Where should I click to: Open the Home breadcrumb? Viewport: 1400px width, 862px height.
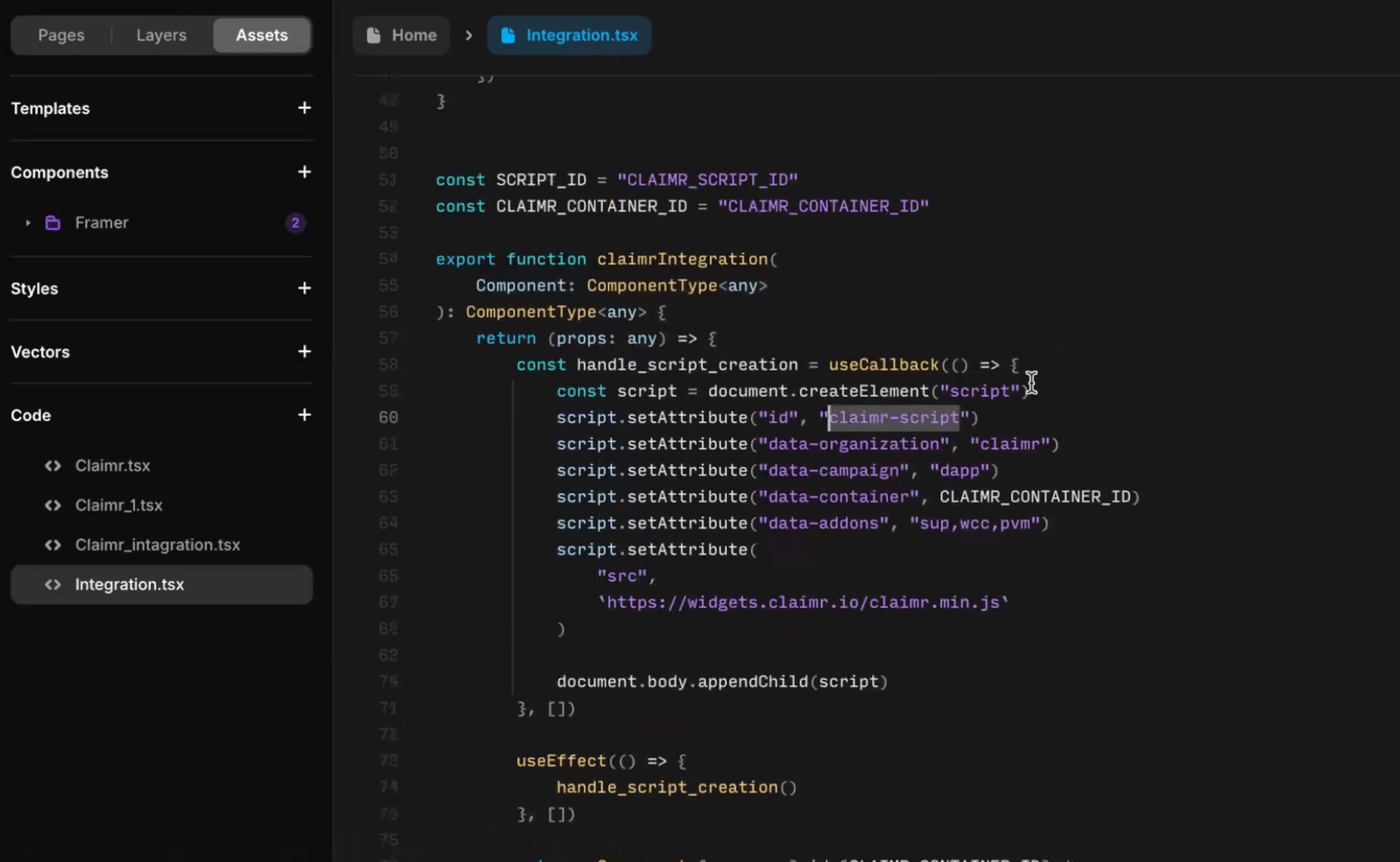click(x=401, y=35)
